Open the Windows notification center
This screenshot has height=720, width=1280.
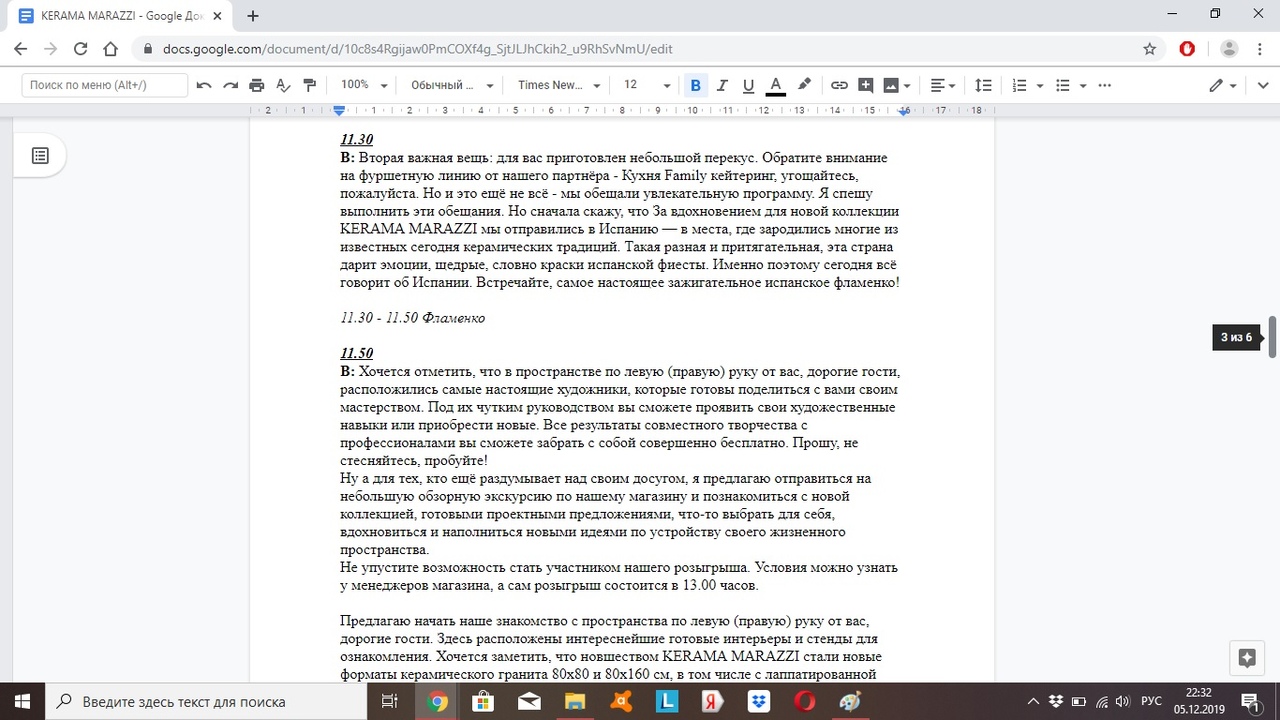tap(1253, 701)
